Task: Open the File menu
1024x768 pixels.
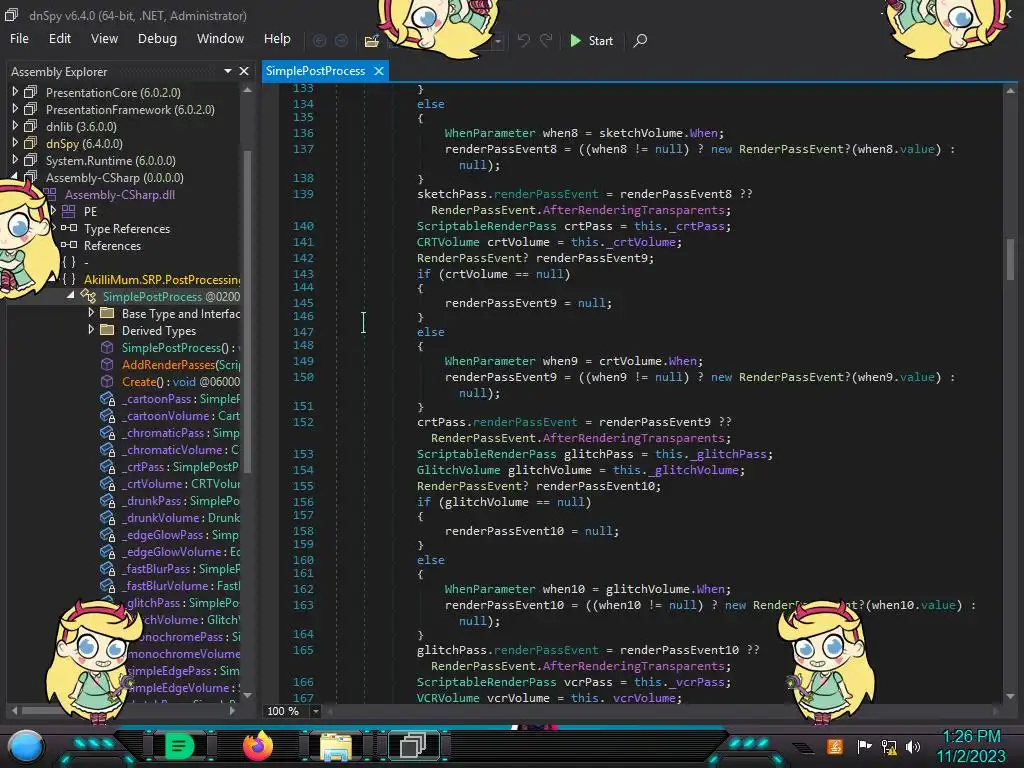Action: click(19, 39)
